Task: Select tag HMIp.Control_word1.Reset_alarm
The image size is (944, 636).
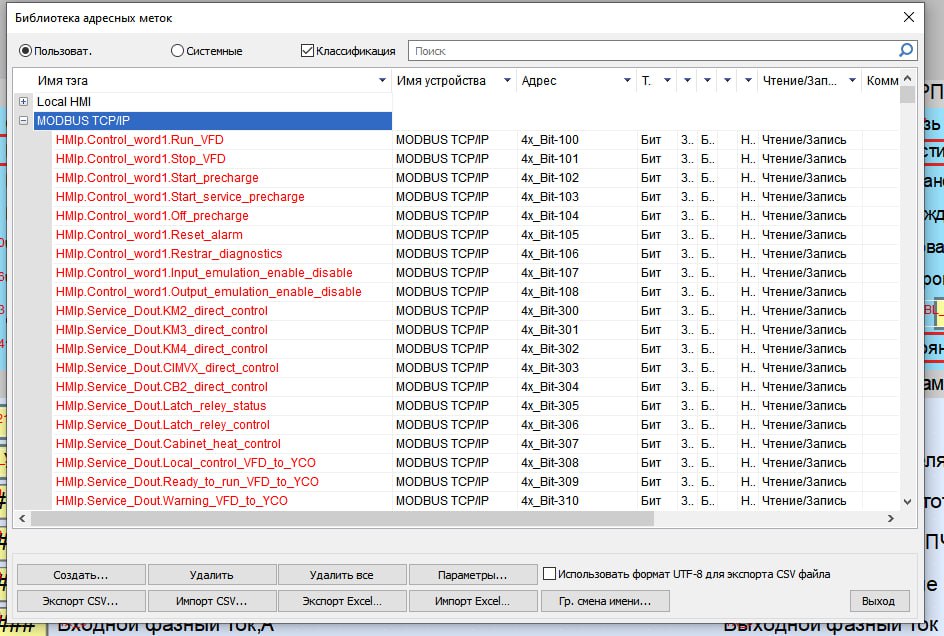Action: [x=149, y=235]
